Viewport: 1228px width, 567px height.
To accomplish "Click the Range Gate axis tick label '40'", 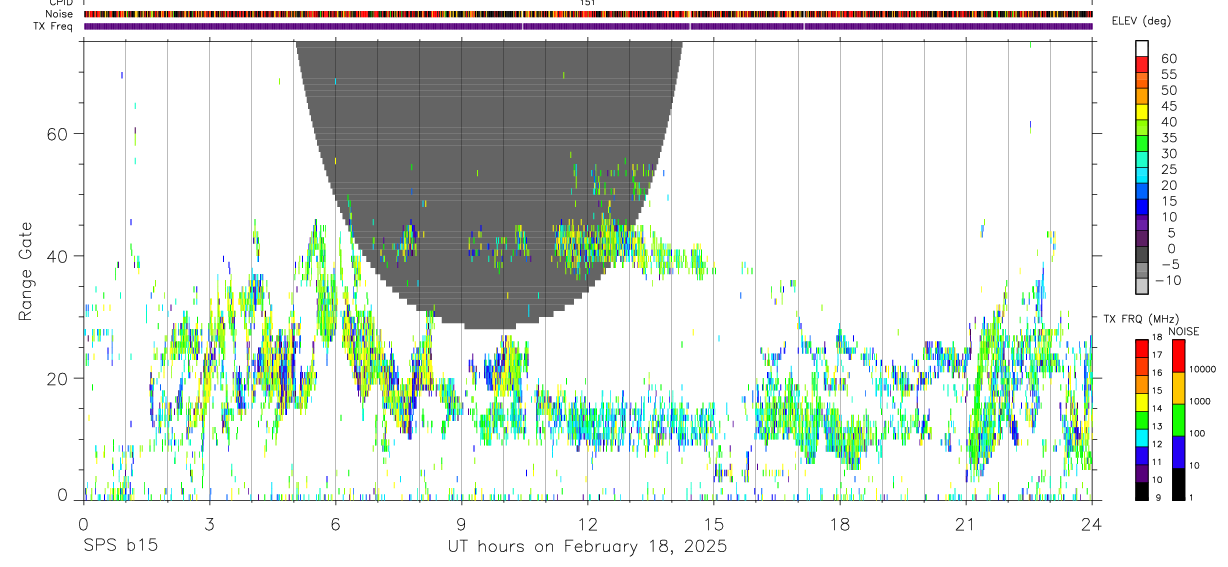I will 56,256.
